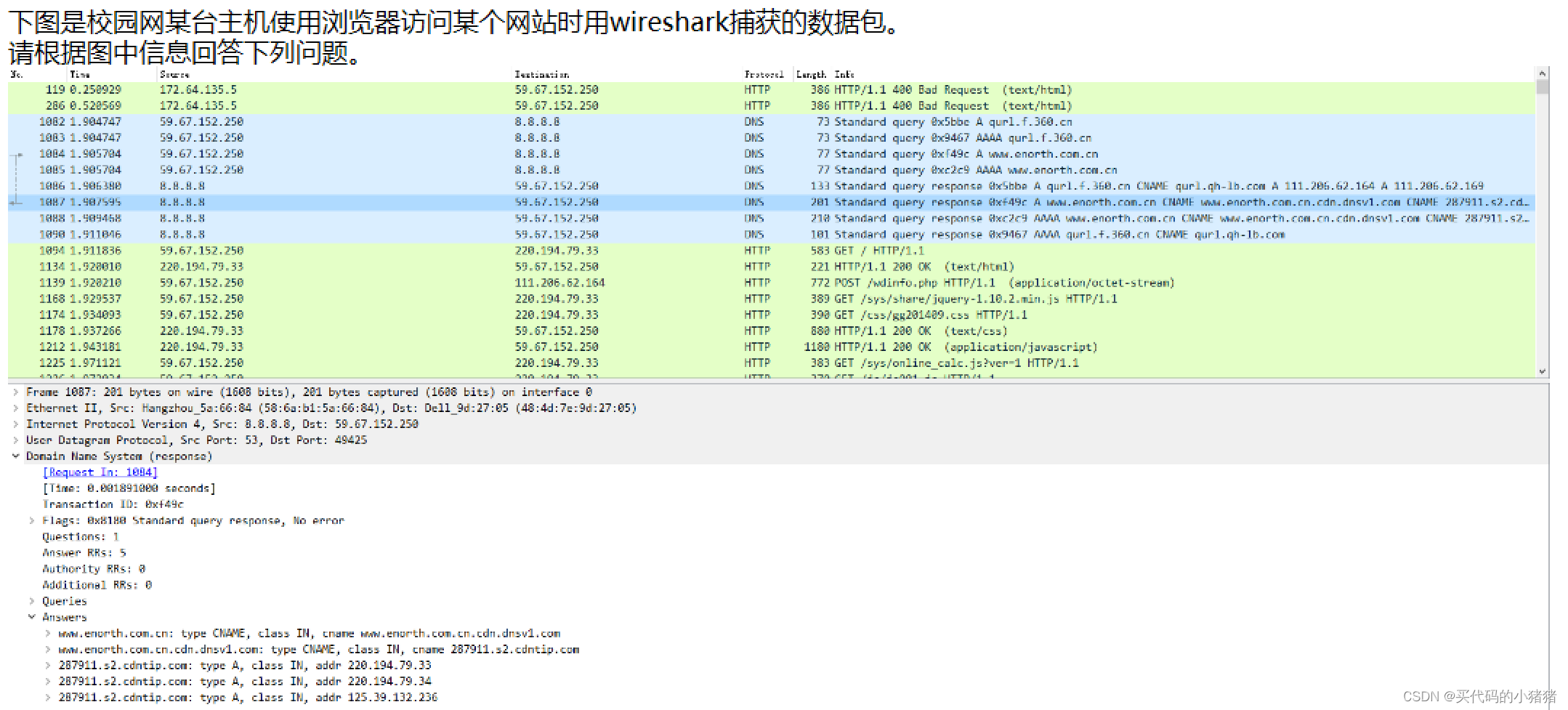Click the Answer RRs: 5 field
Screen dimensions: 1568x710
click(x=84, y=552)
